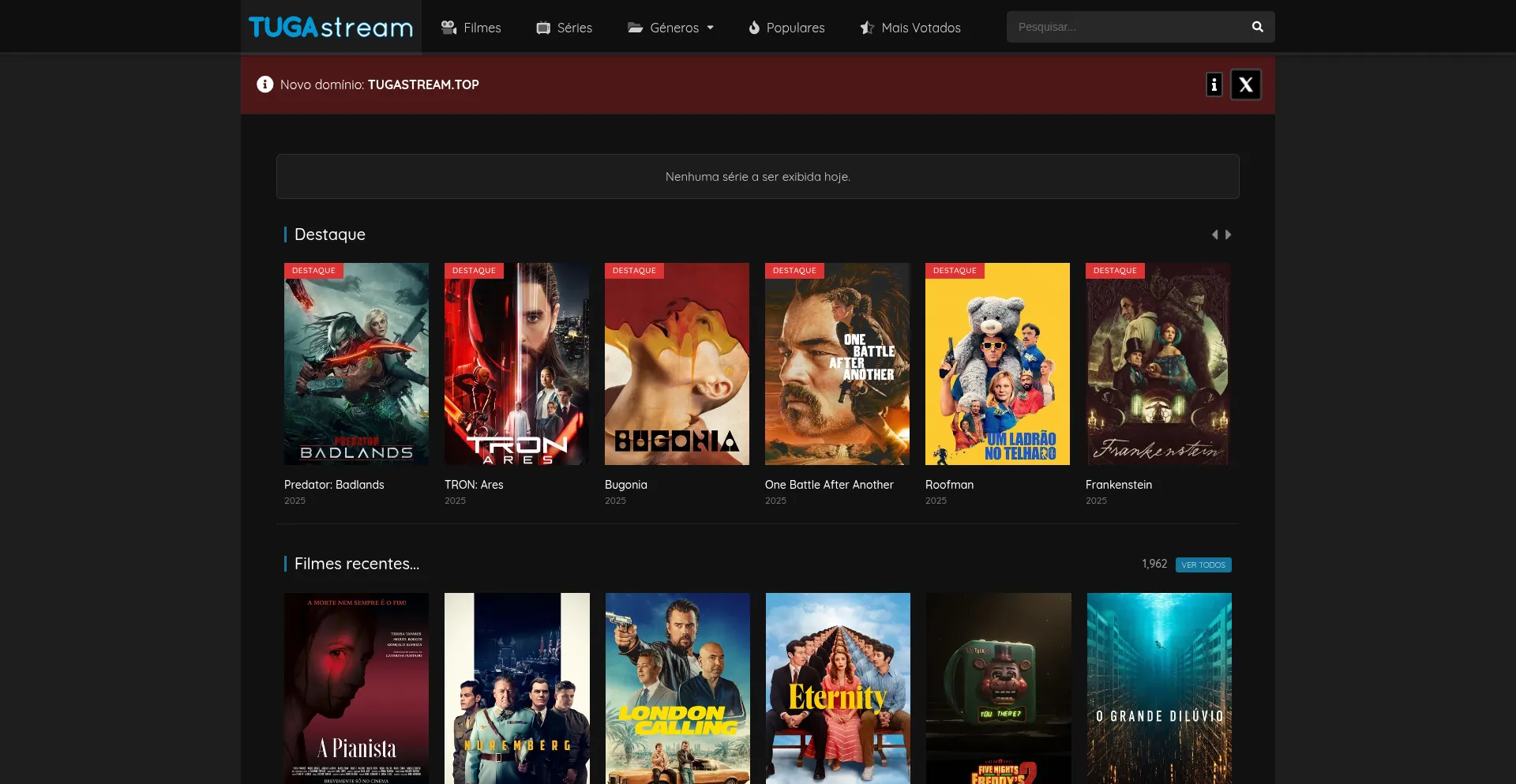
Task: Click the next arrow in Destaque carousel
Action: point(1228,234)
